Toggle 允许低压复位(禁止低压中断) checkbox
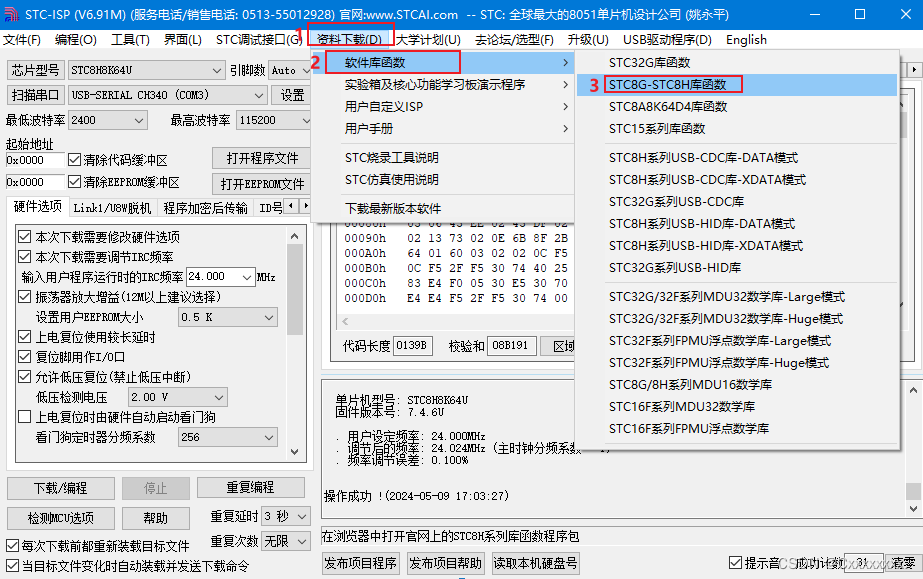923x579 pixels. click(x=25, y=377)
